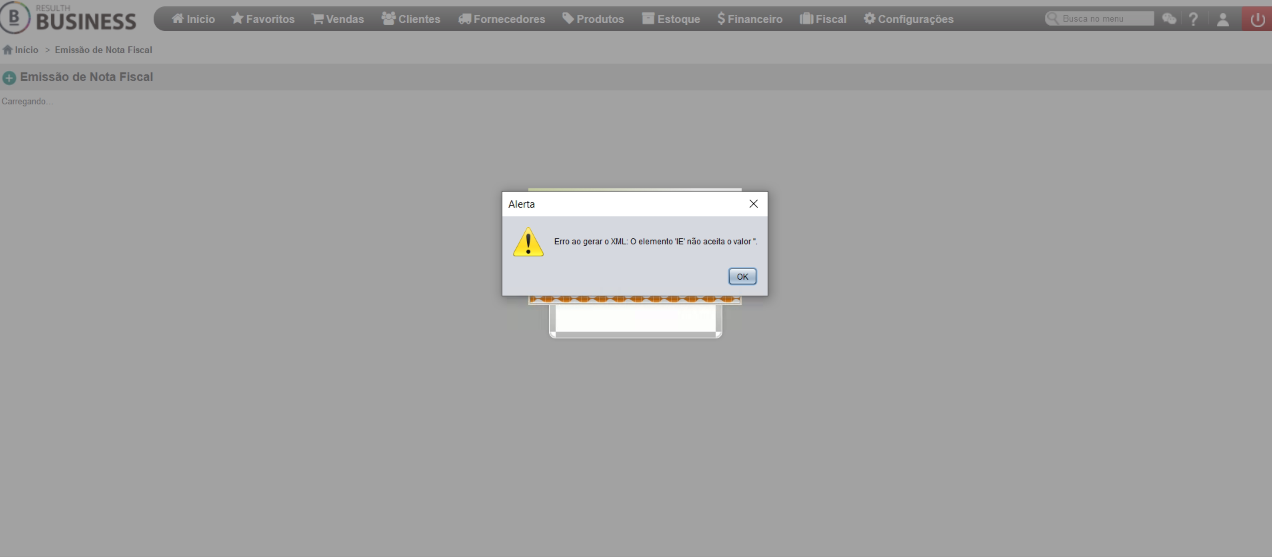Open the Favoritos menu
The height and width of the screenshot is (557, 1272).
(263, 19)
